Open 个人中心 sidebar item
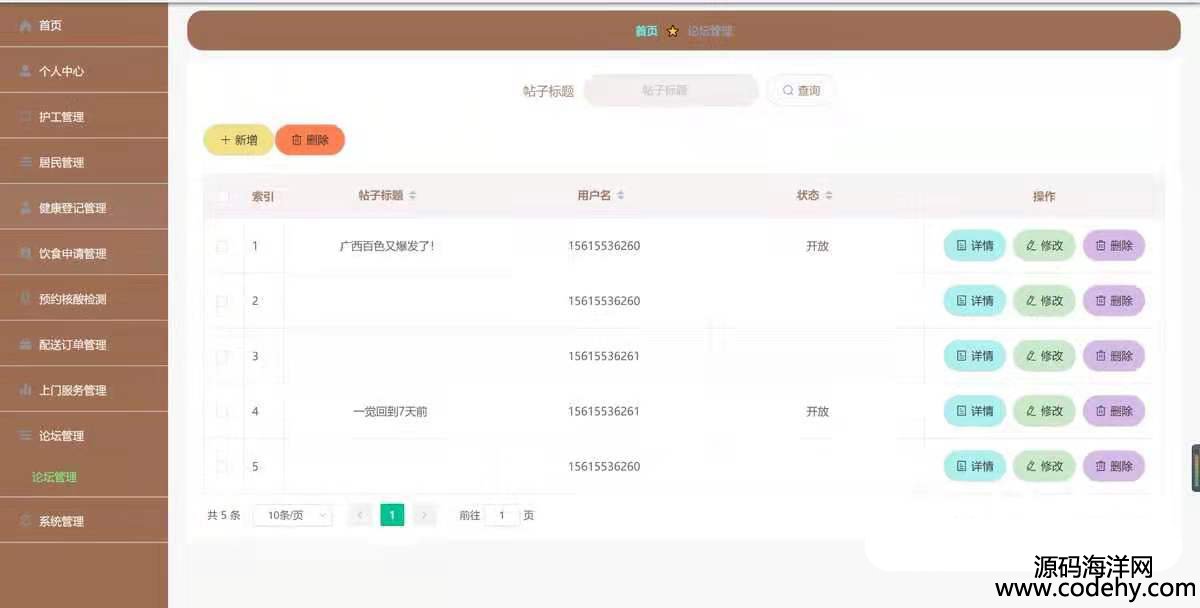The image size is (1200, 608). point(84,71)
